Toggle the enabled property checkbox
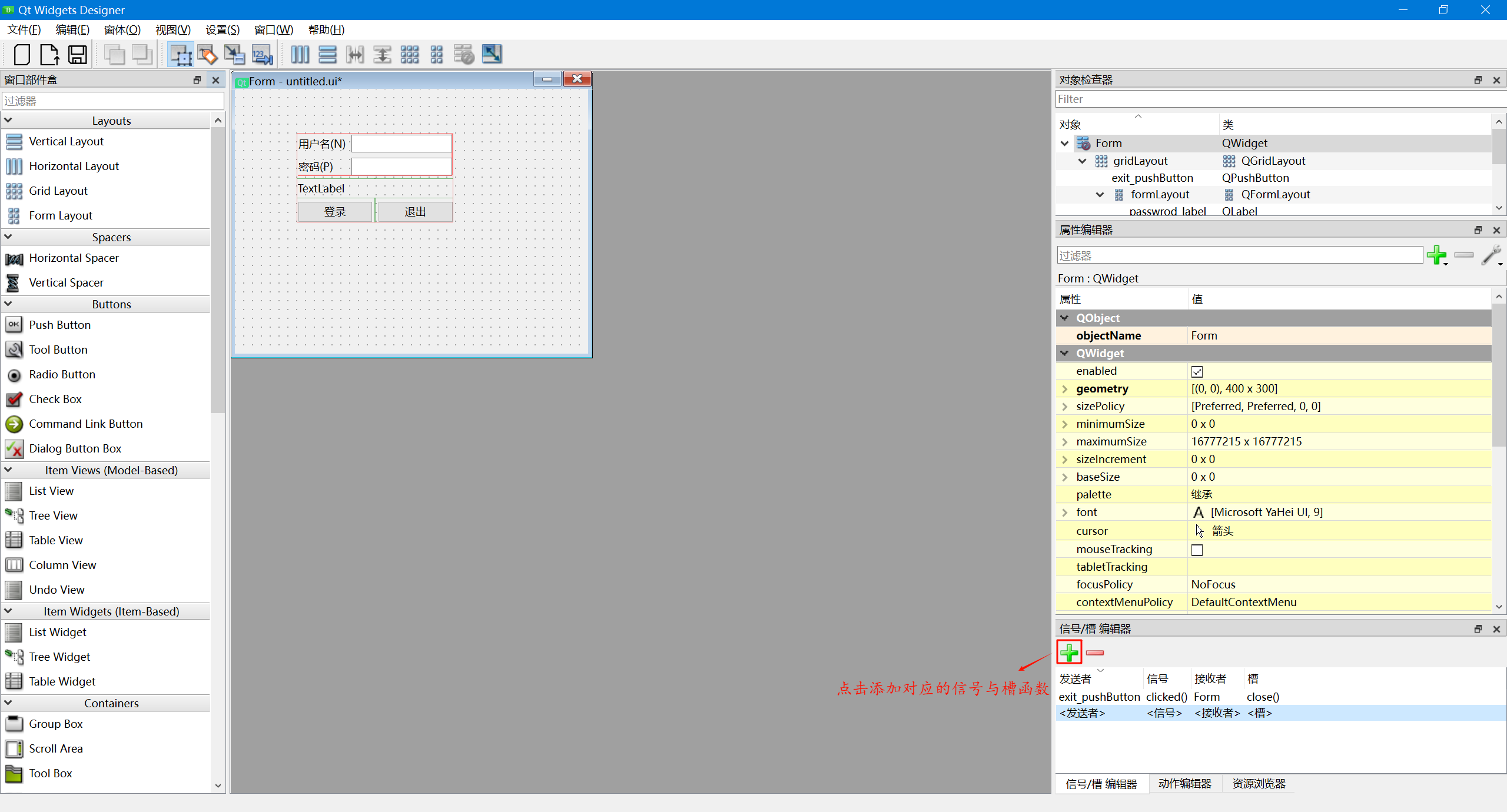1507x812 pixels. pyautogui.click(x=1197, y=371)
